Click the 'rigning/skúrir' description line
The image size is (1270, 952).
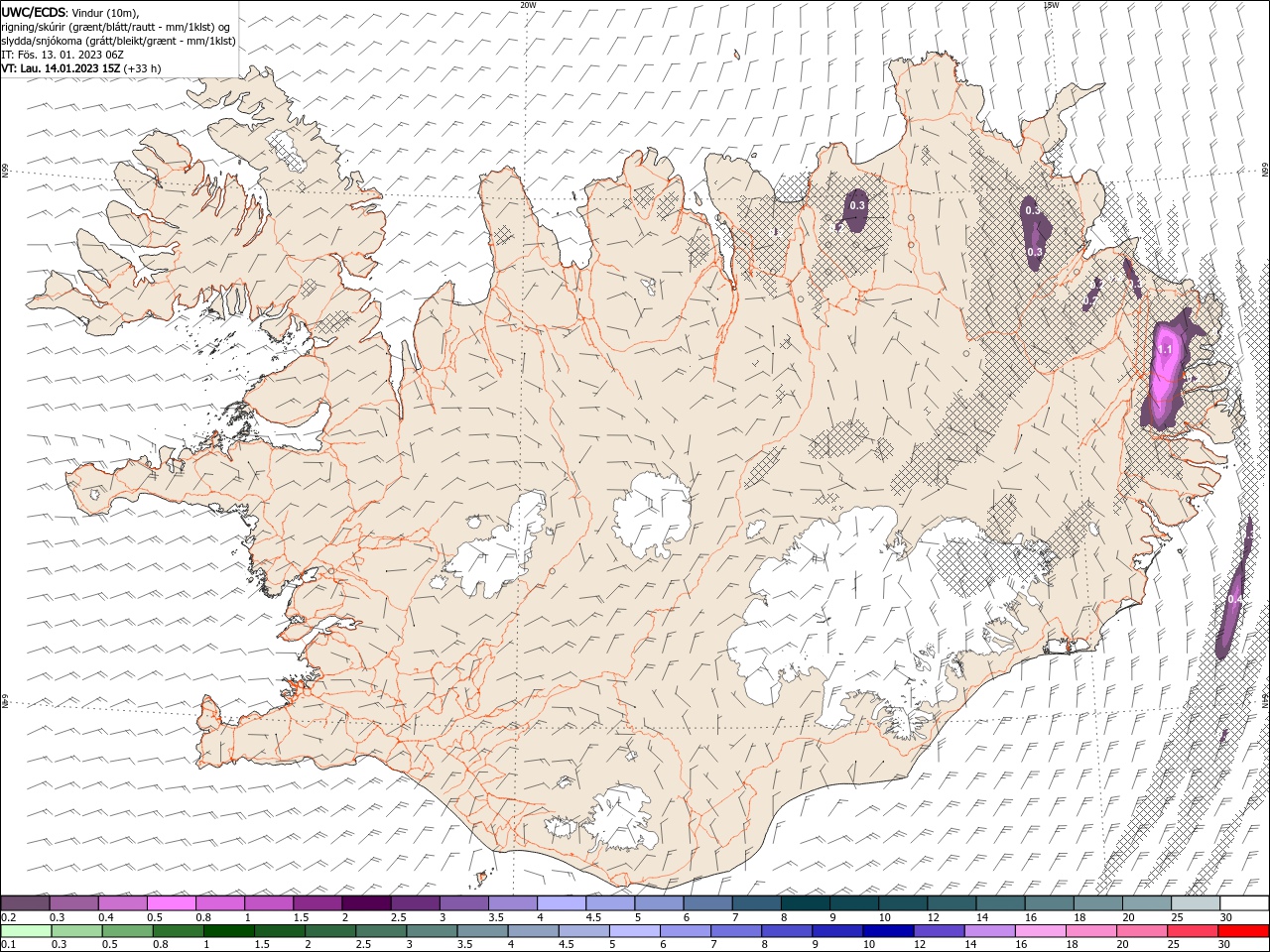tap(115, 27)
